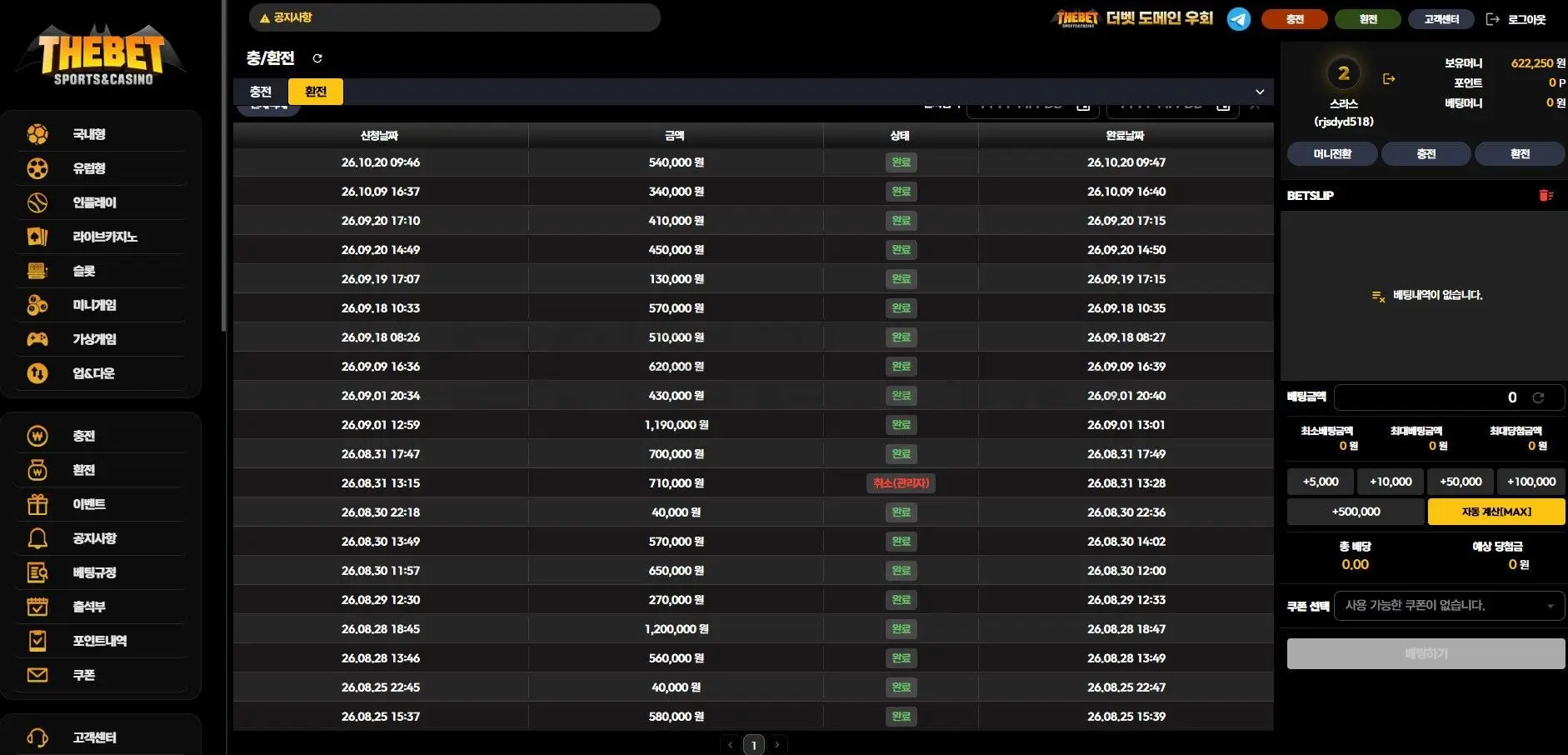Go to the previous page arrow in pagination
1568x755 pixels.
click(x=730, y=745)
